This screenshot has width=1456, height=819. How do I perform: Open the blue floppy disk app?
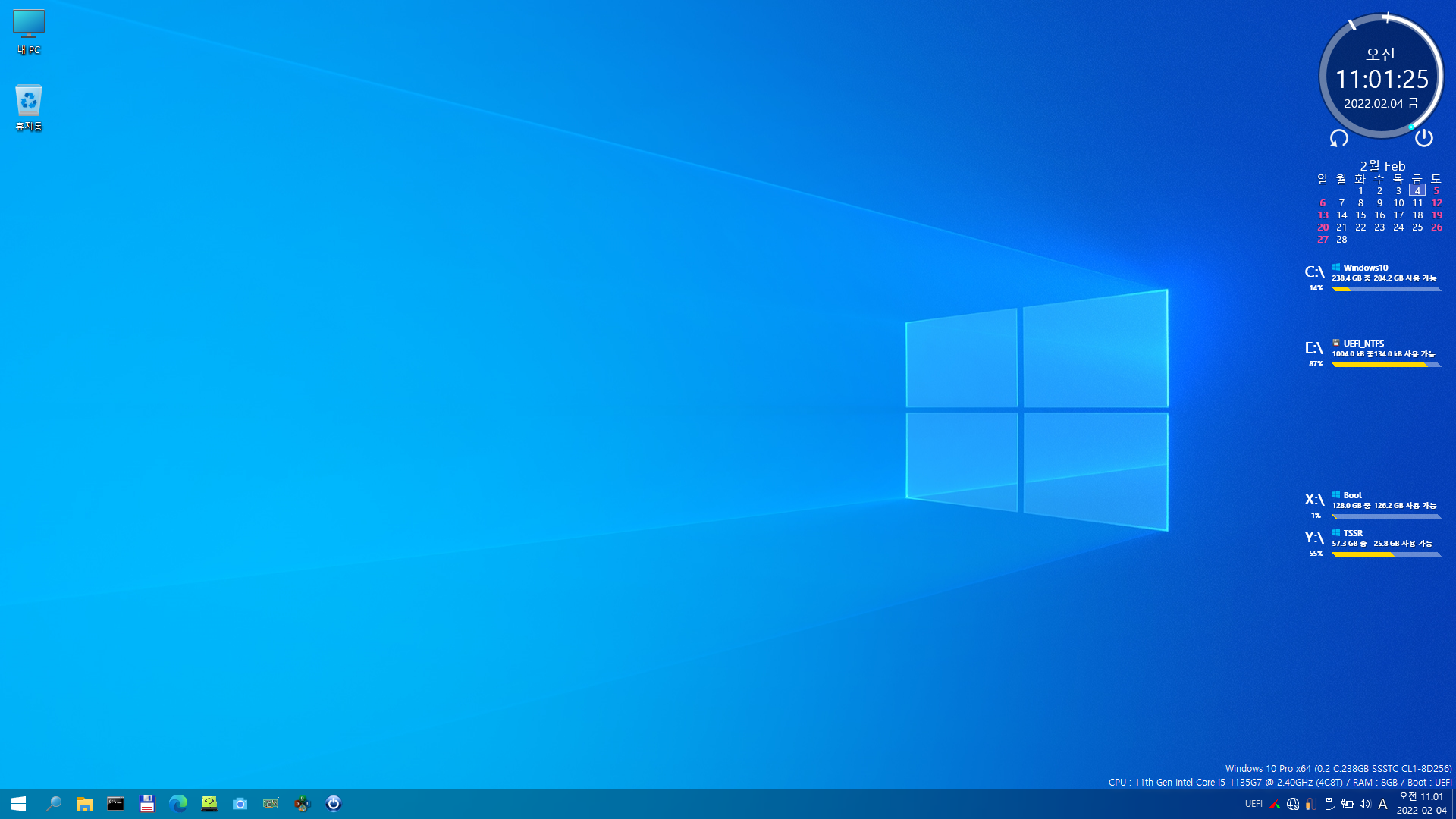[x=147, y=804]
